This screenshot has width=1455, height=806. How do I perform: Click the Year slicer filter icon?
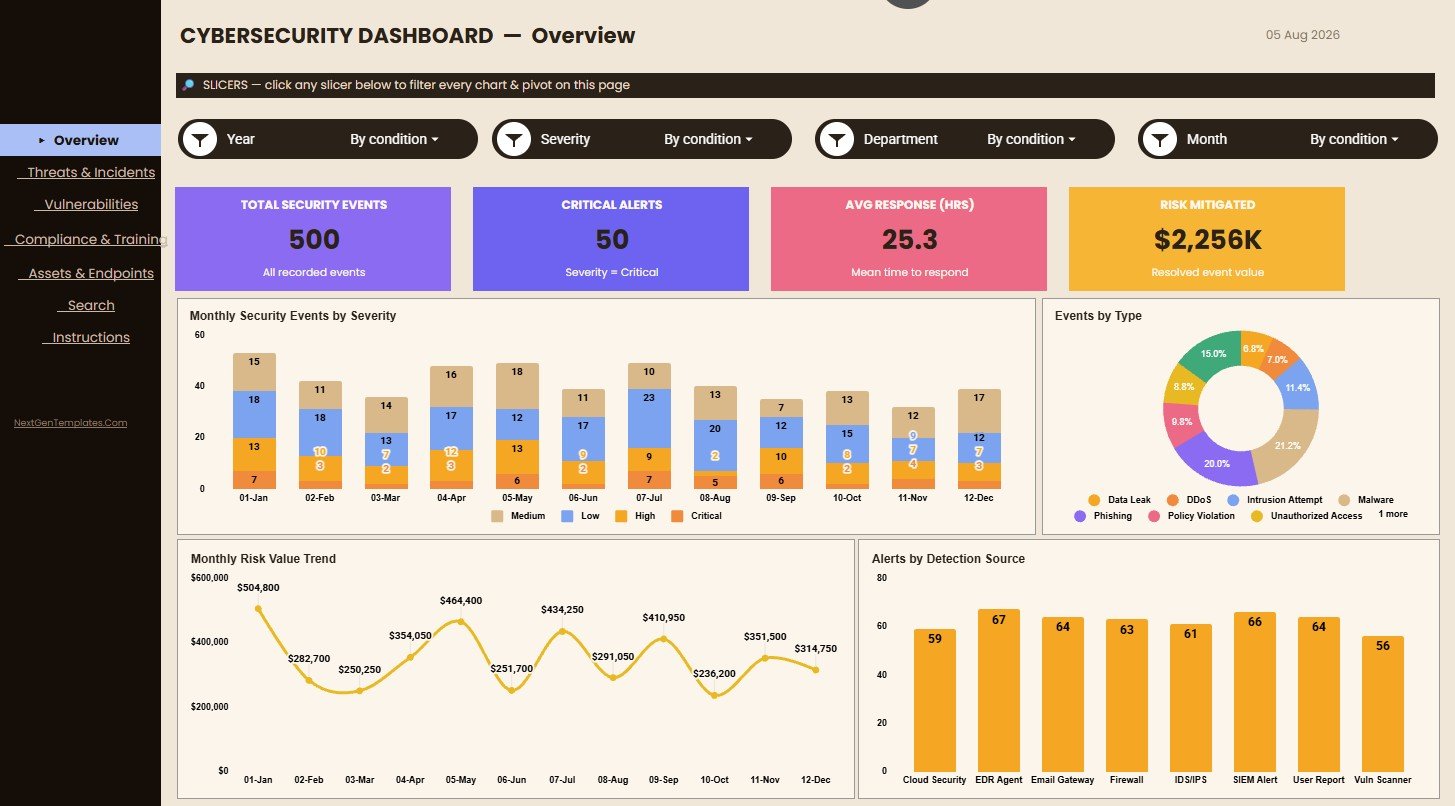201,139
